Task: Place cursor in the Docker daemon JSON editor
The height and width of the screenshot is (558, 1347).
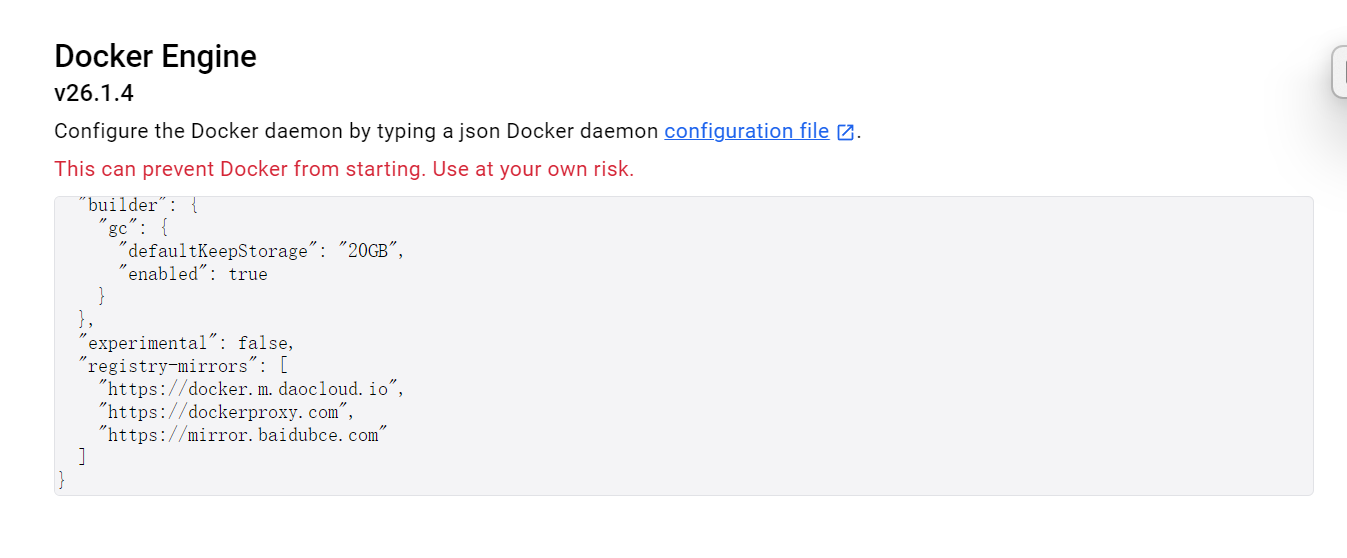Action: (x=683, y=345)
